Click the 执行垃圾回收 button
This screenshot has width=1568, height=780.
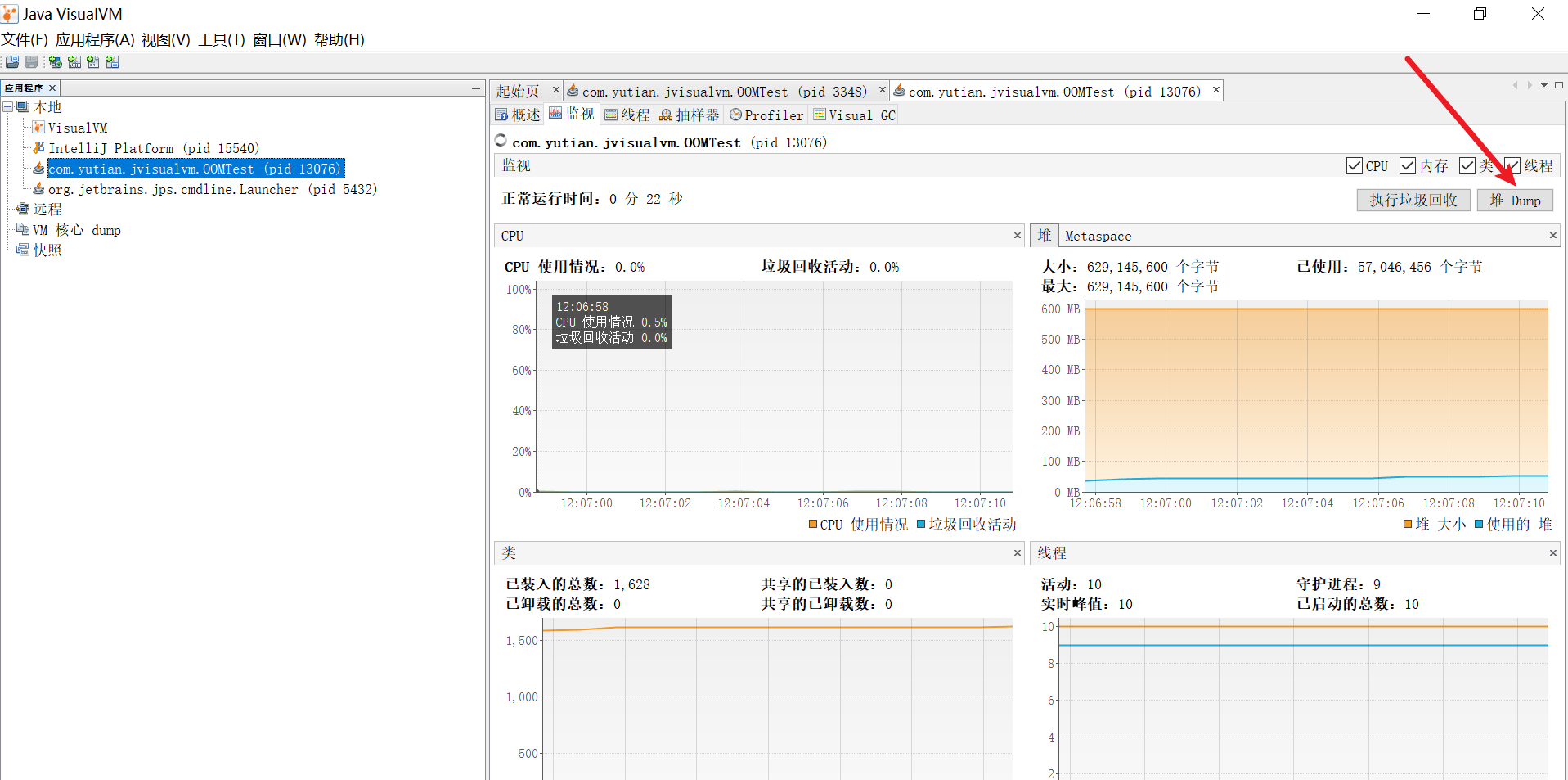(x=1413, y=201)
